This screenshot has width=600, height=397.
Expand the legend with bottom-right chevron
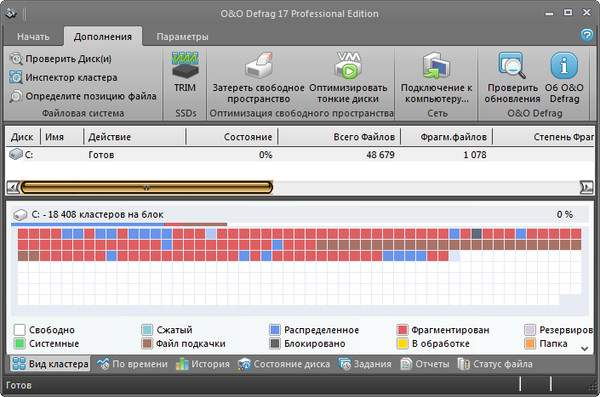[584, 349]
